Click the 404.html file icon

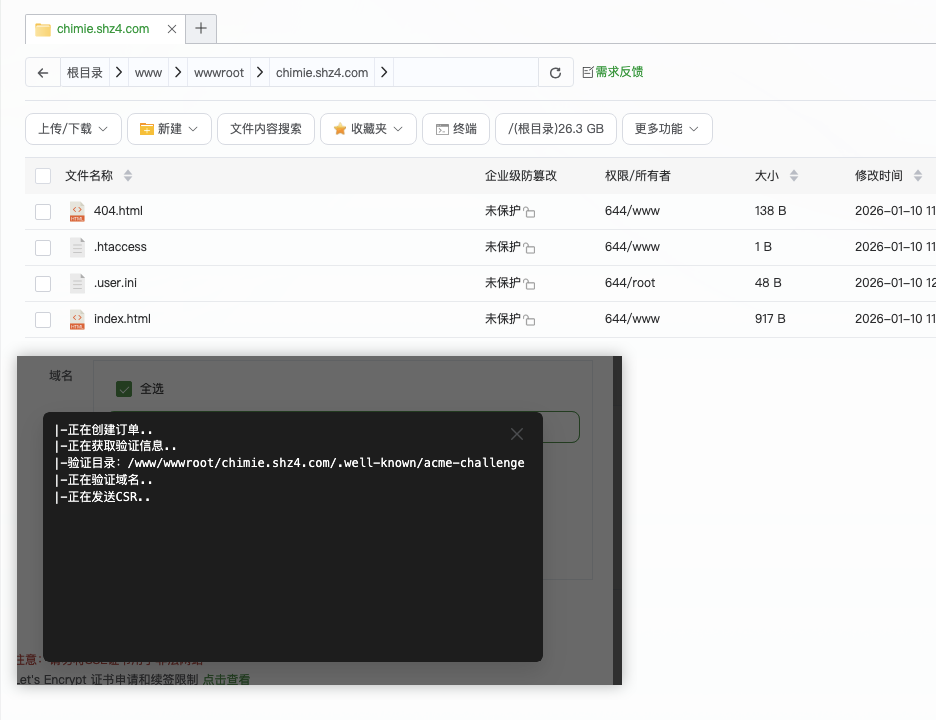point(77,212)
